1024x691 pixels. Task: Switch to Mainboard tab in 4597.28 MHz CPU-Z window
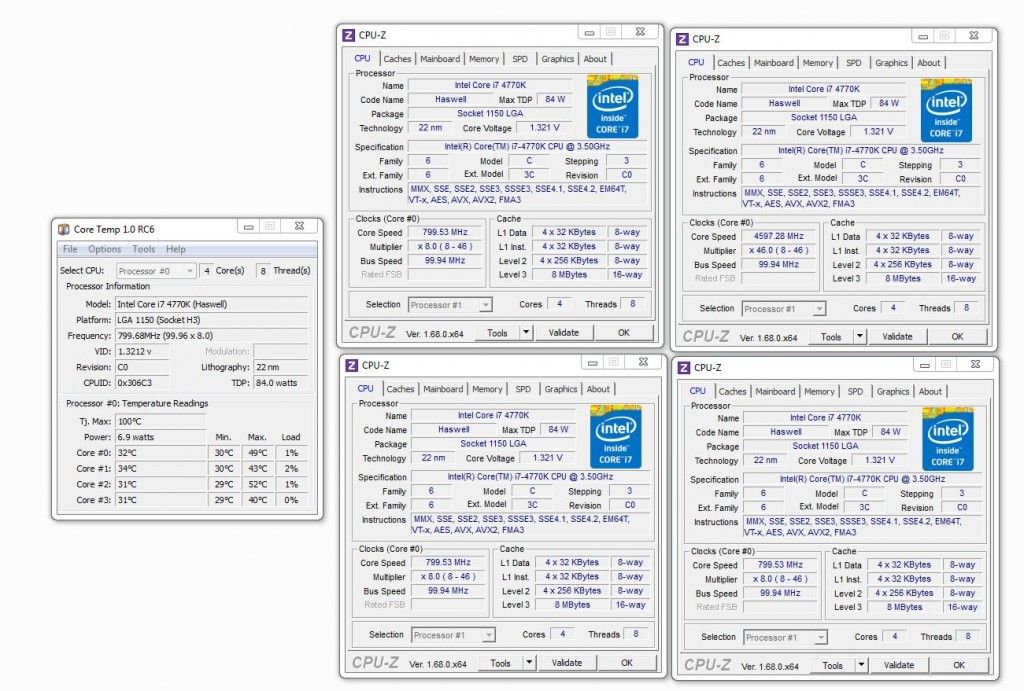pos(774,63)
